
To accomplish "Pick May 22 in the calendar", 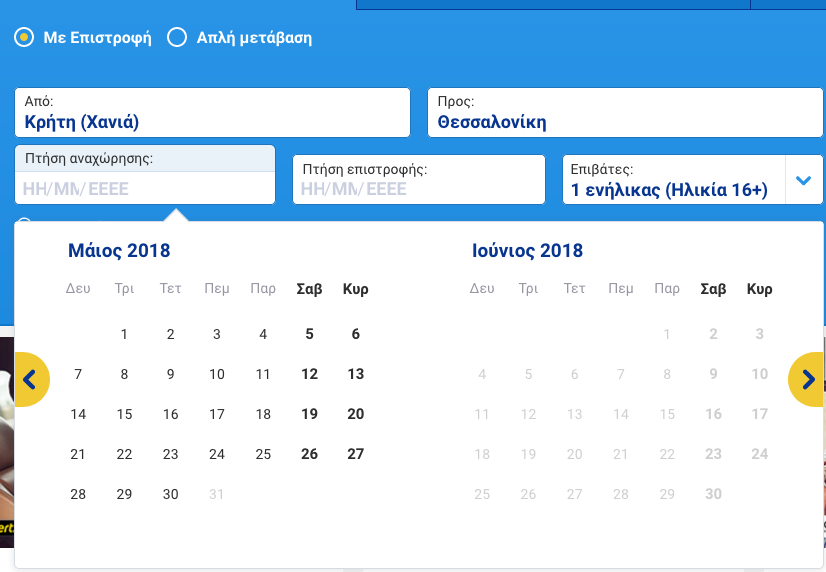I will tap(124, 454).
